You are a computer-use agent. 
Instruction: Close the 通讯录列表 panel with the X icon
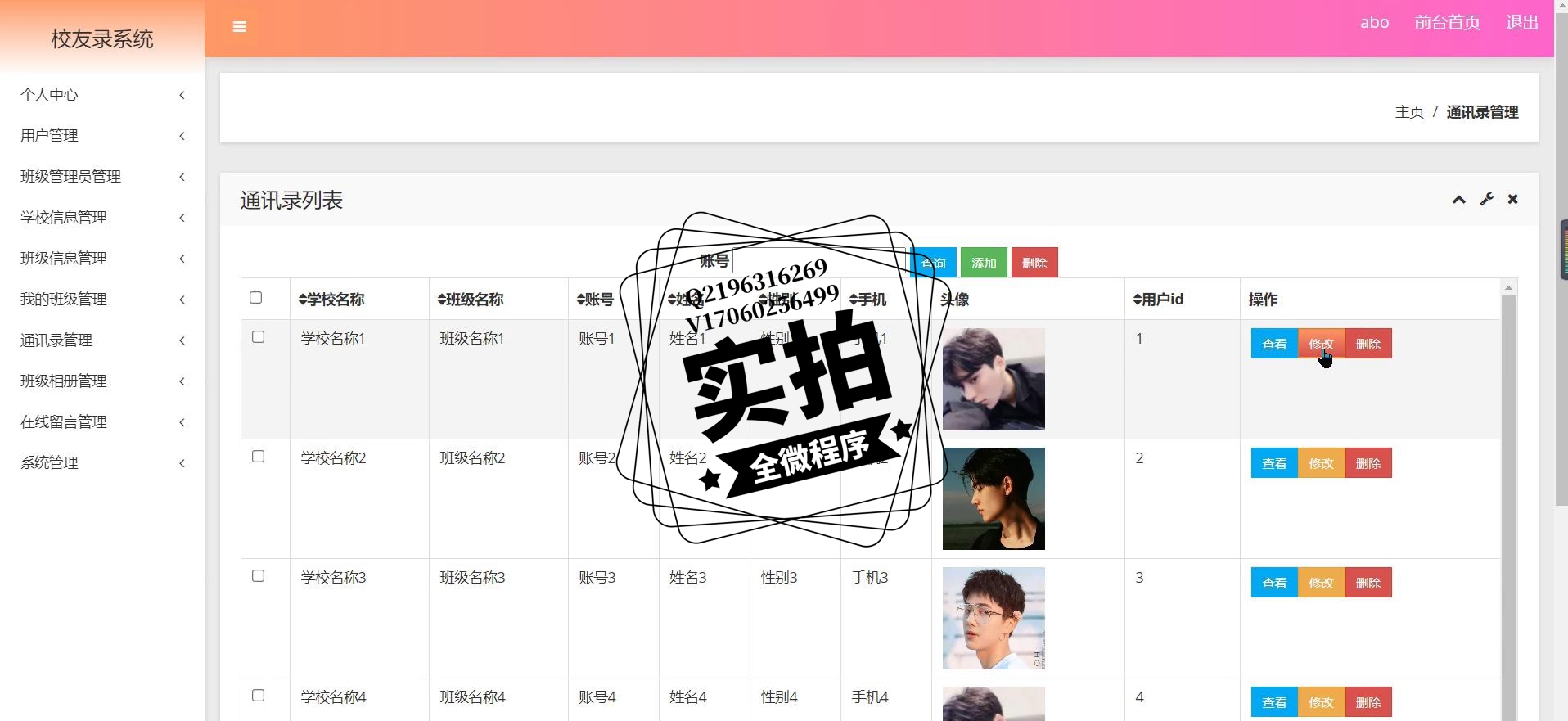(1512, 199)
